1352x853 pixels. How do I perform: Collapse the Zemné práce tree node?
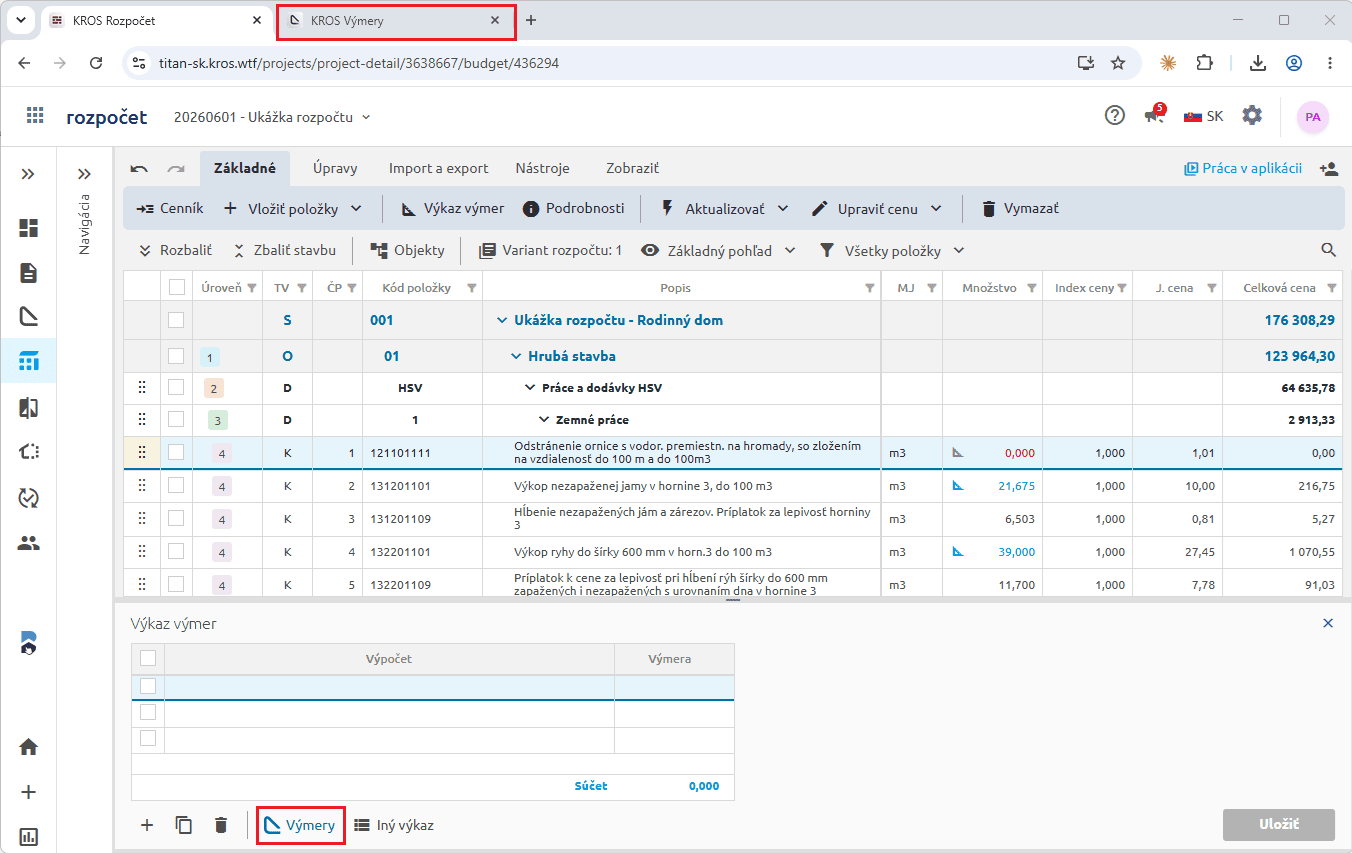click(544, 420)
